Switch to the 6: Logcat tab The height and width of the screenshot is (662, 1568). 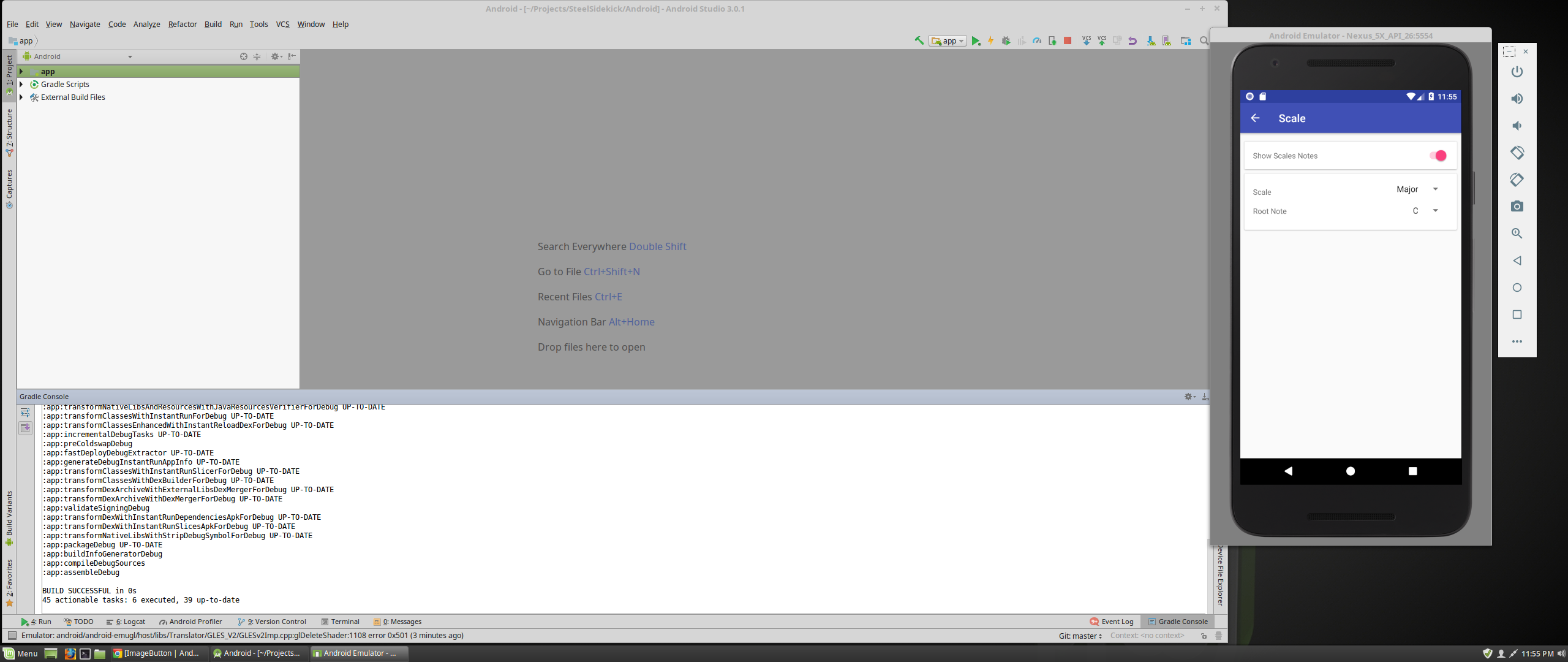click(126, 622)
